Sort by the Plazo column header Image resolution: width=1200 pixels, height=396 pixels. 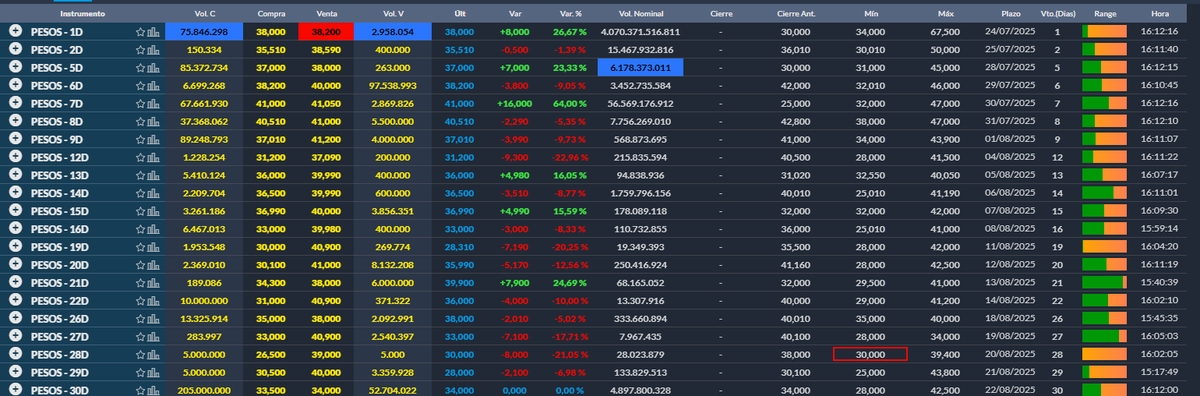[x=1011, y=13]
